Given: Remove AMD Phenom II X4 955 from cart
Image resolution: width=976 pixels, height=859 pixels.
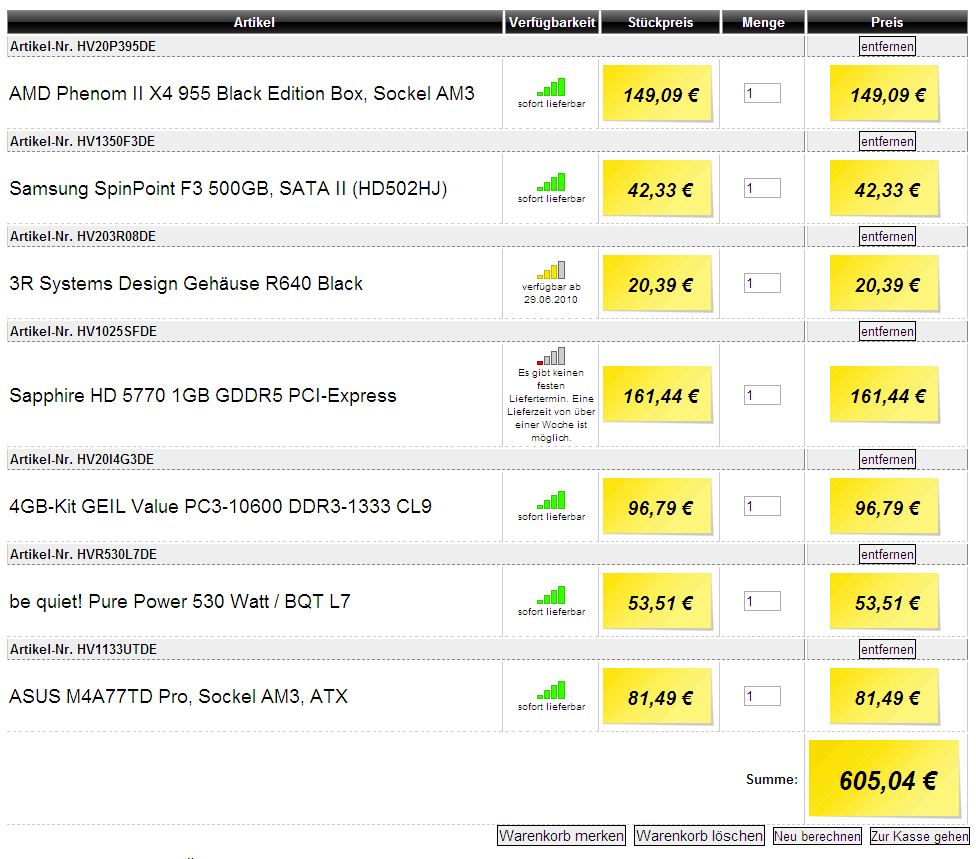Looking at the screenshot, I should [x=887, y=46].
